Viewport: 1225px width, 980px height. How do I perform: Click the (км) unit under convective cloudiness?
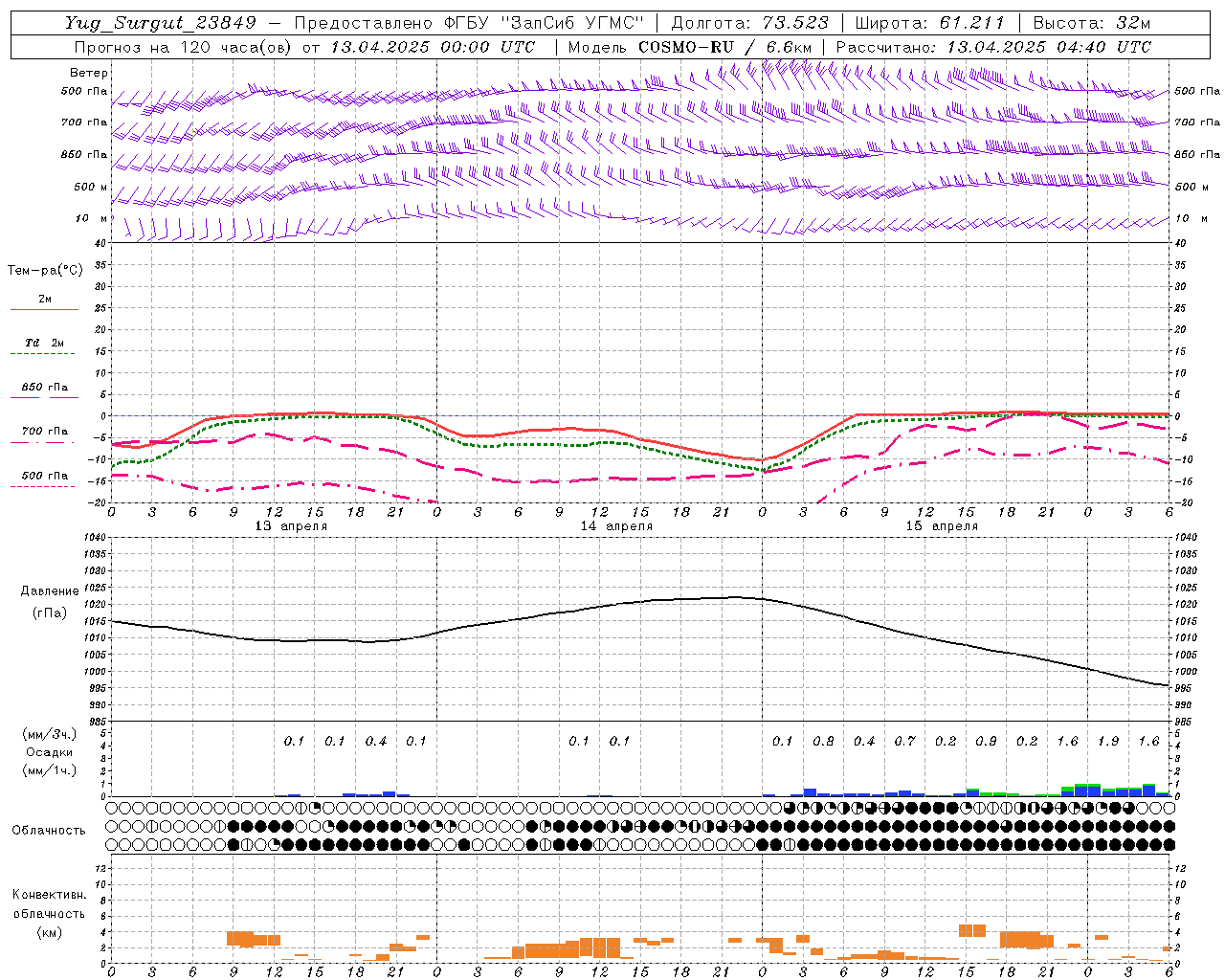tap(50, 932)
